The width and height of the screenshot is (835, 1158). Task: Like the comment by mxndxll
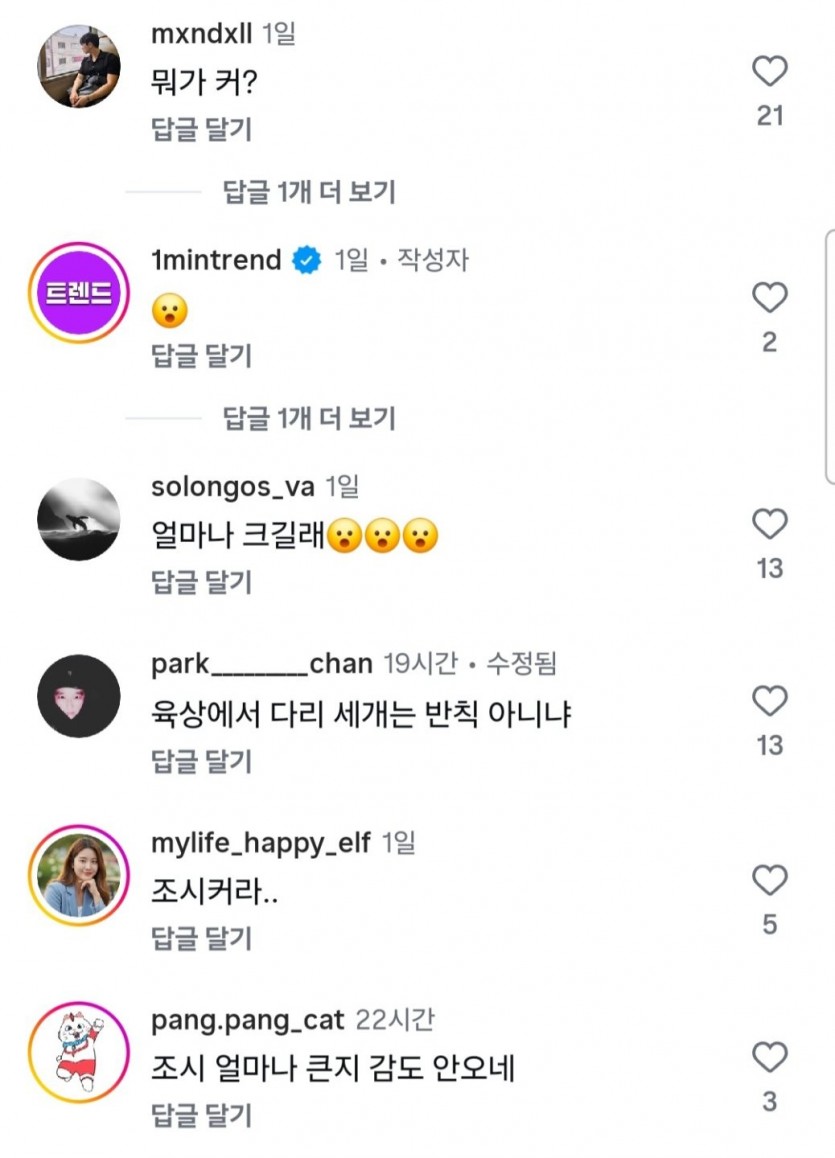770,71
